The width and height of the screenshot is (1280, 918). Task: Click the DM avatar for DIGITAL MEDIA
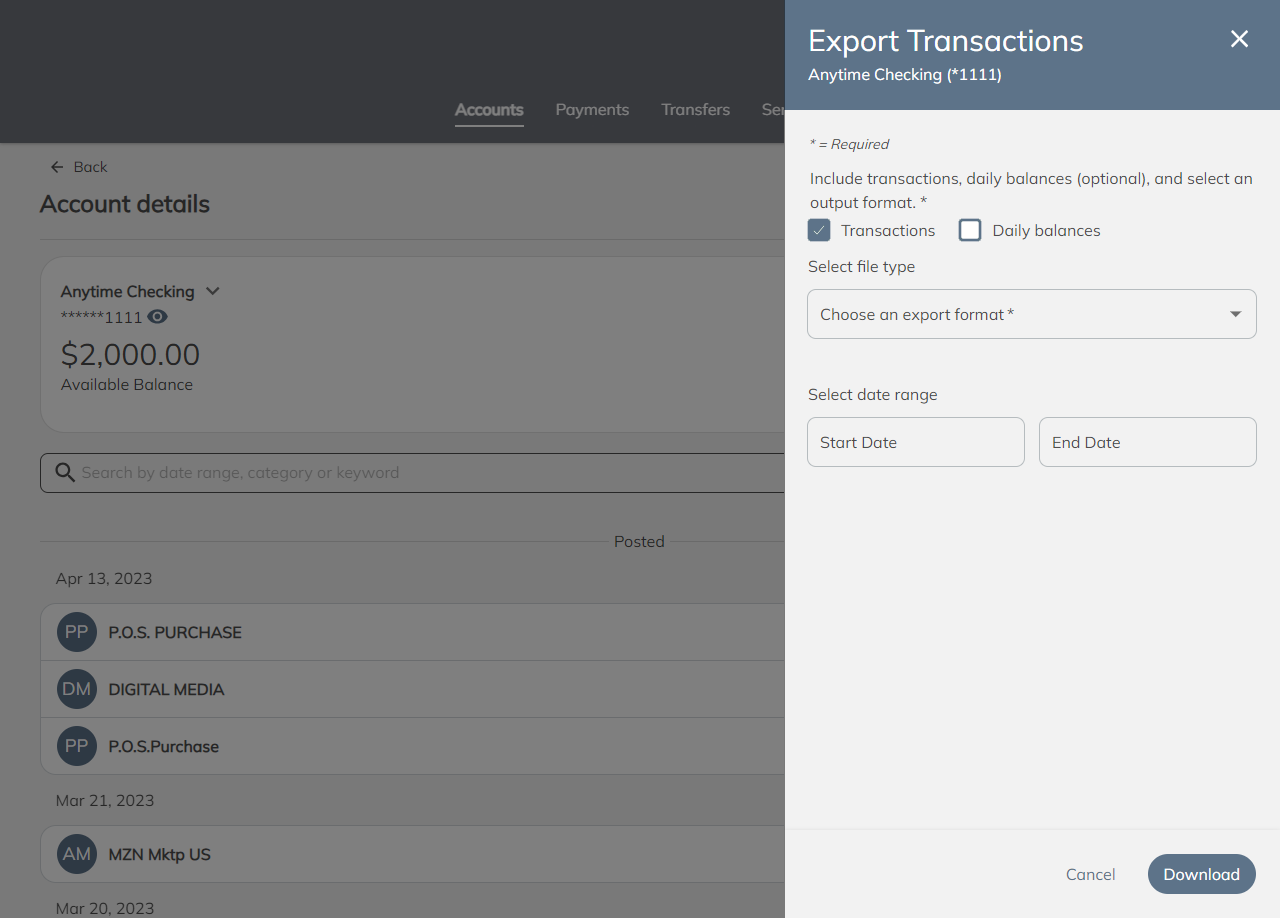tap(77, 689)
